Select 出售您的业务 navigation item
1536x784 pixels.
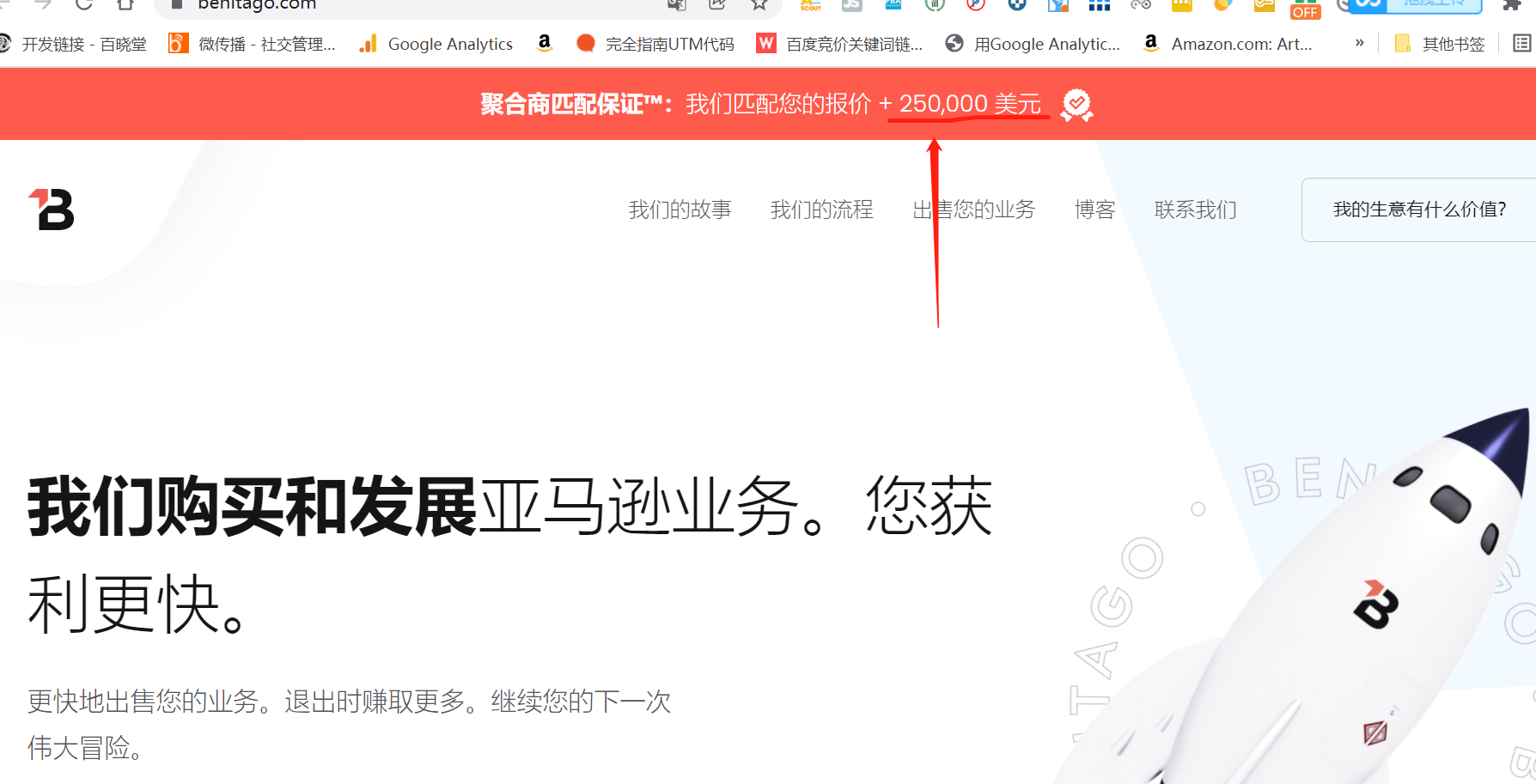tap(973, 210)
